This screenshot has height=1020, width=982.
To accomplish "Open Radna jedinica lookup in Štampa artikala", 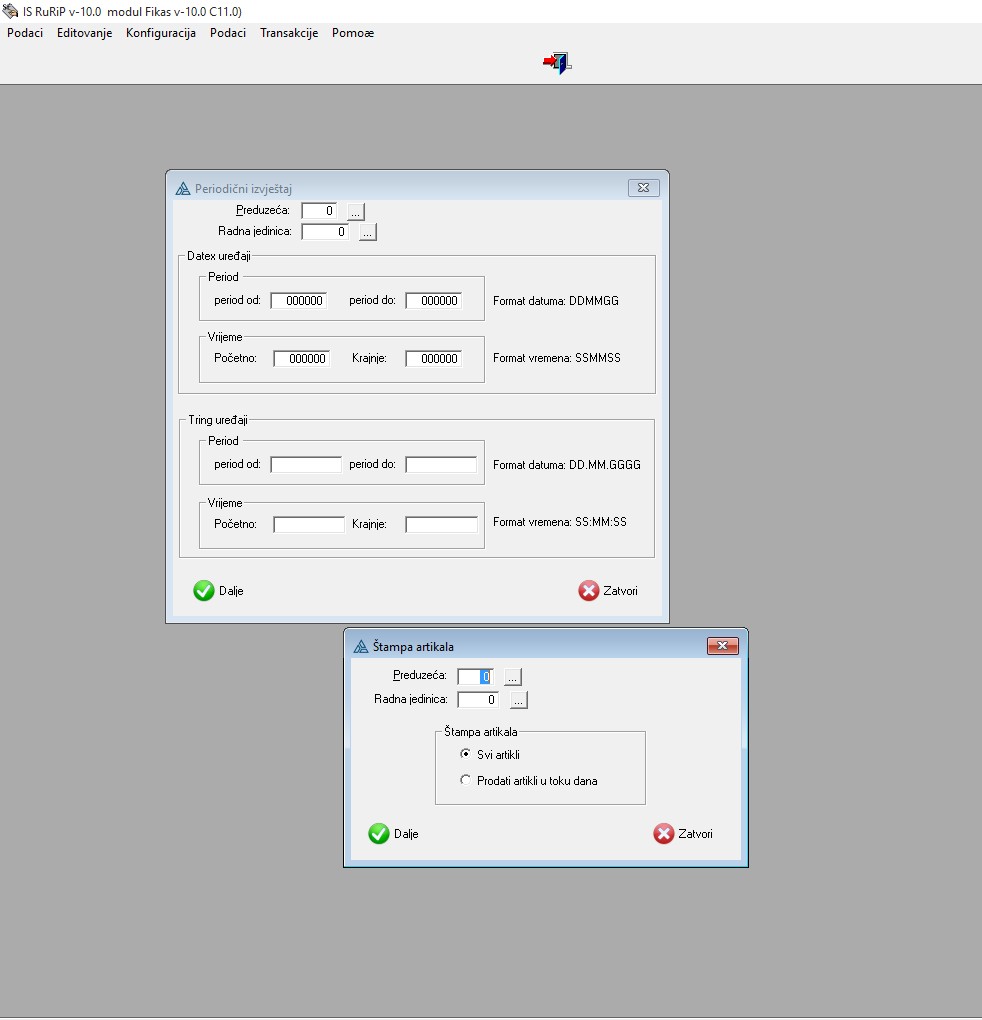I will [518, 700].
